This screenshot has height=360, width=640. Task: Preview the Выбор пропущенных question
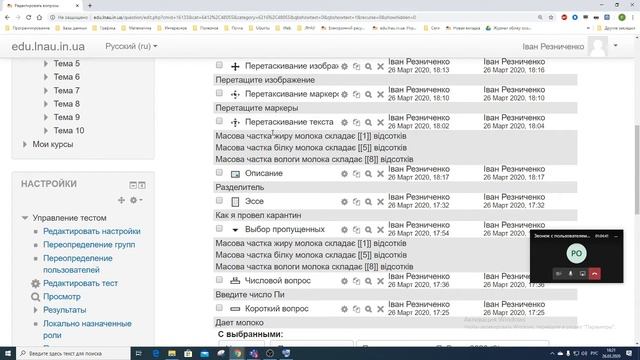368,230
